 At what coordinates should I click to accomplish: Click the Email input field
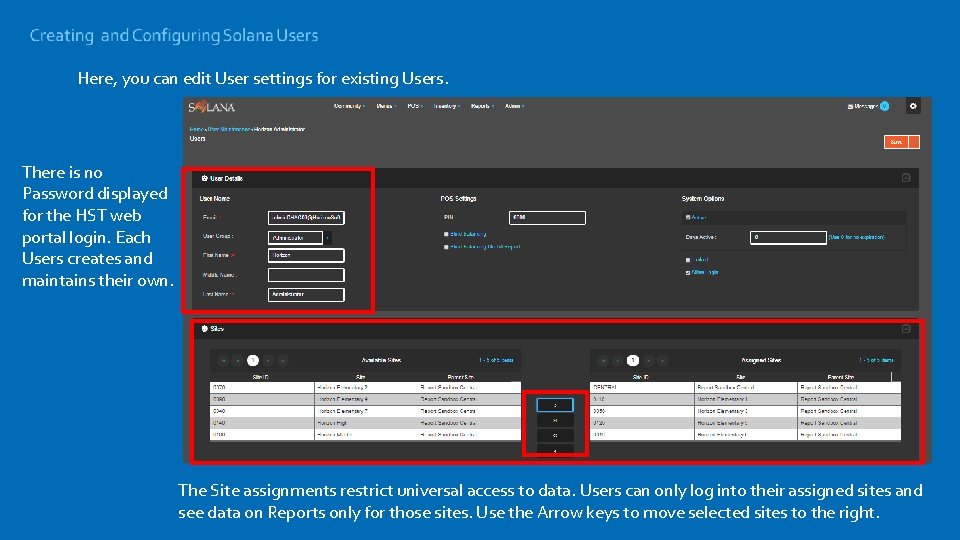pos(306,217)
